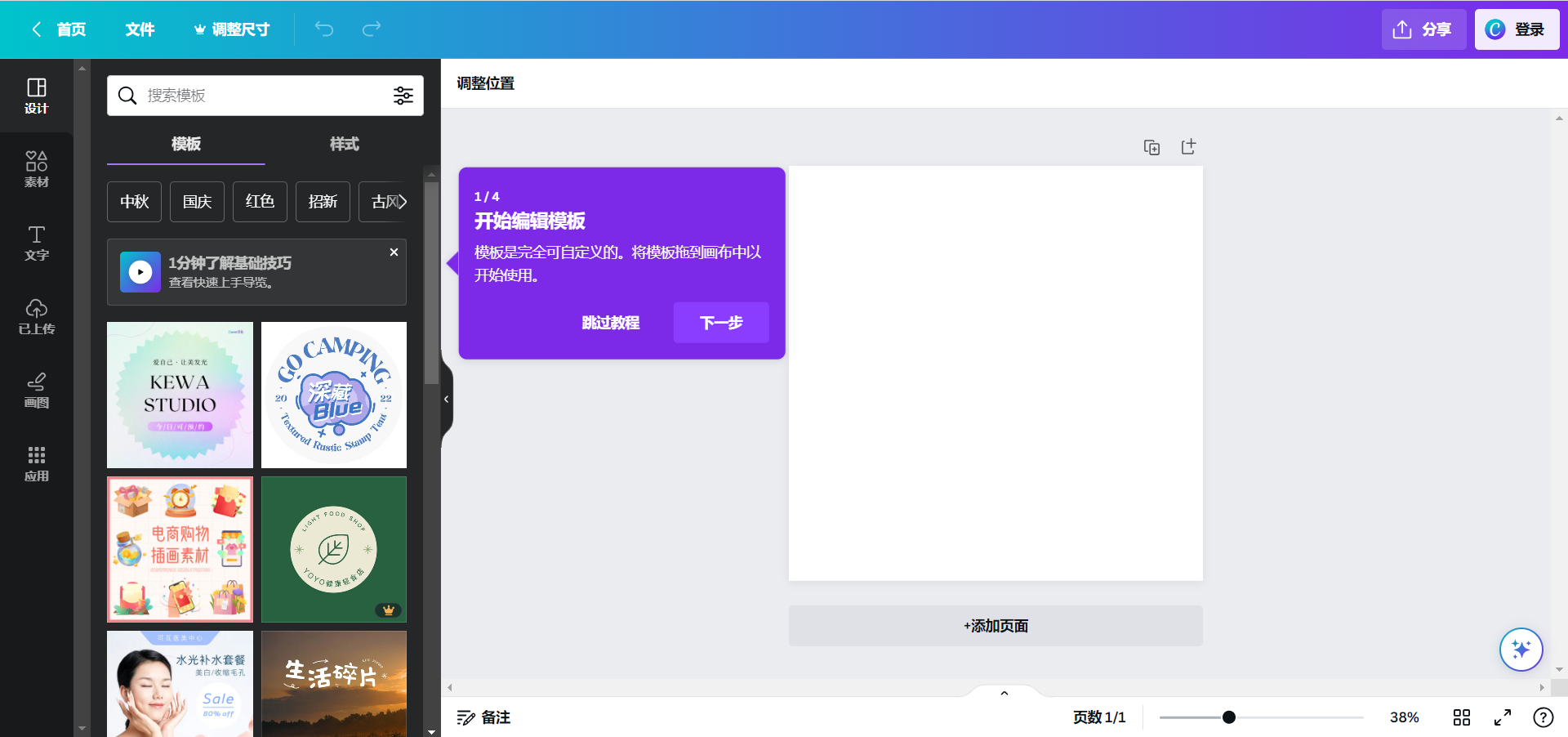
Task: Click the zoom slider handle
Action: pos(1228,717)
